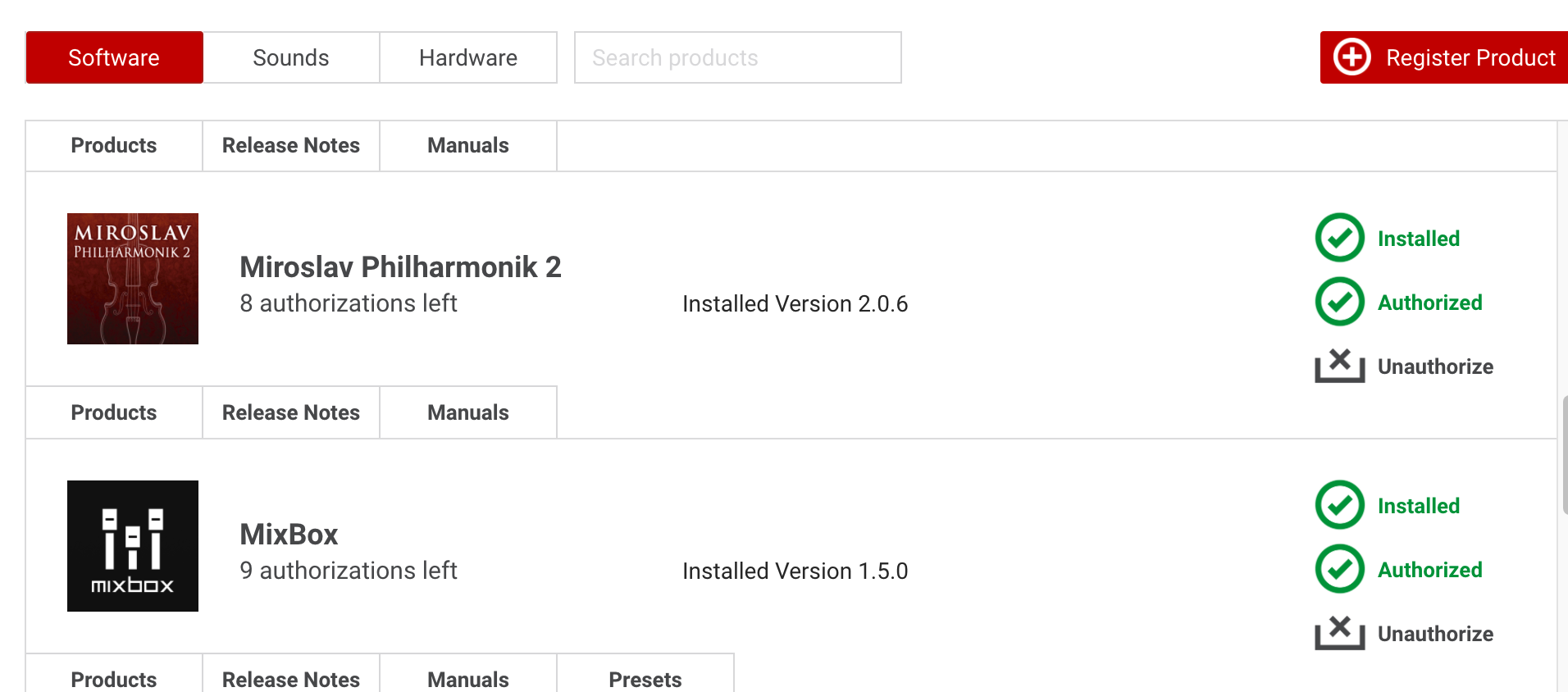
Task: Open the topmost Products tab
Action: 114,146
